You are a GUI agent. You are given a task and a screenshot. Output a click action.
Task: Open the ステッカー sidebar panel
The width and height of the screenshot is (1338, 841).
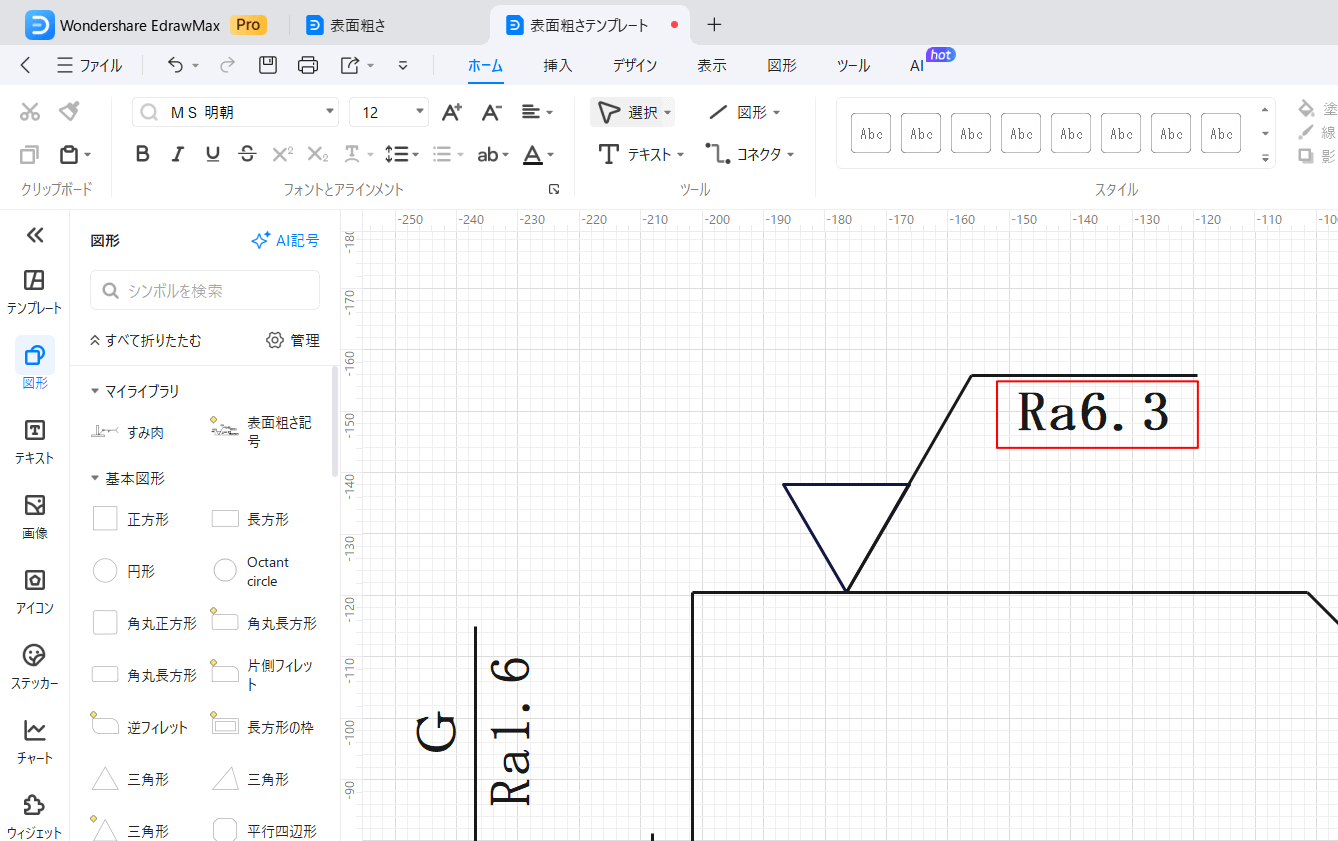tap(35, 666)
